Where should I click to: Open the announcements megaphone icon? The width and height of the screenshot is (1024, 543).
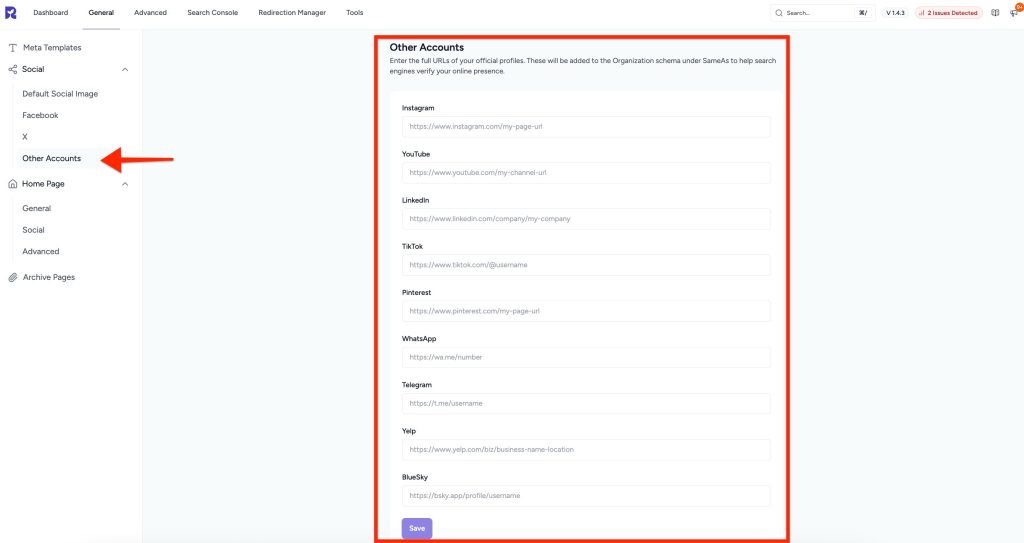[1013, 13]
